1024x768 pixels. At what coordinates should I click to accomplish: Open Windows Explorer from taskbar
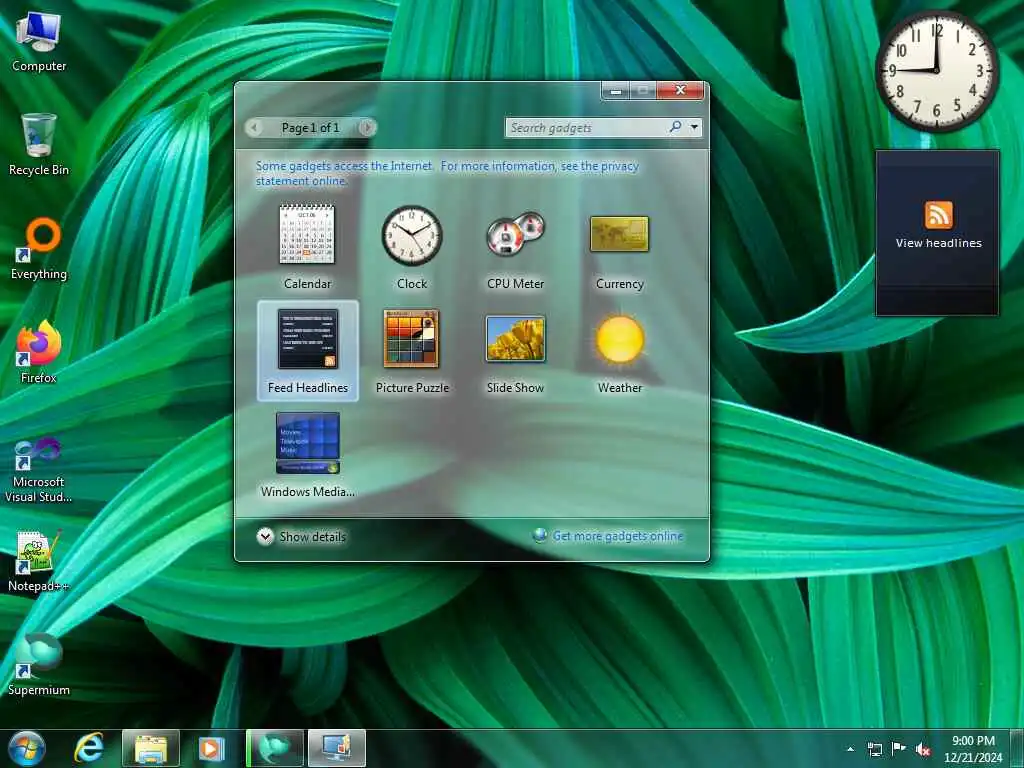pos(150,748)
